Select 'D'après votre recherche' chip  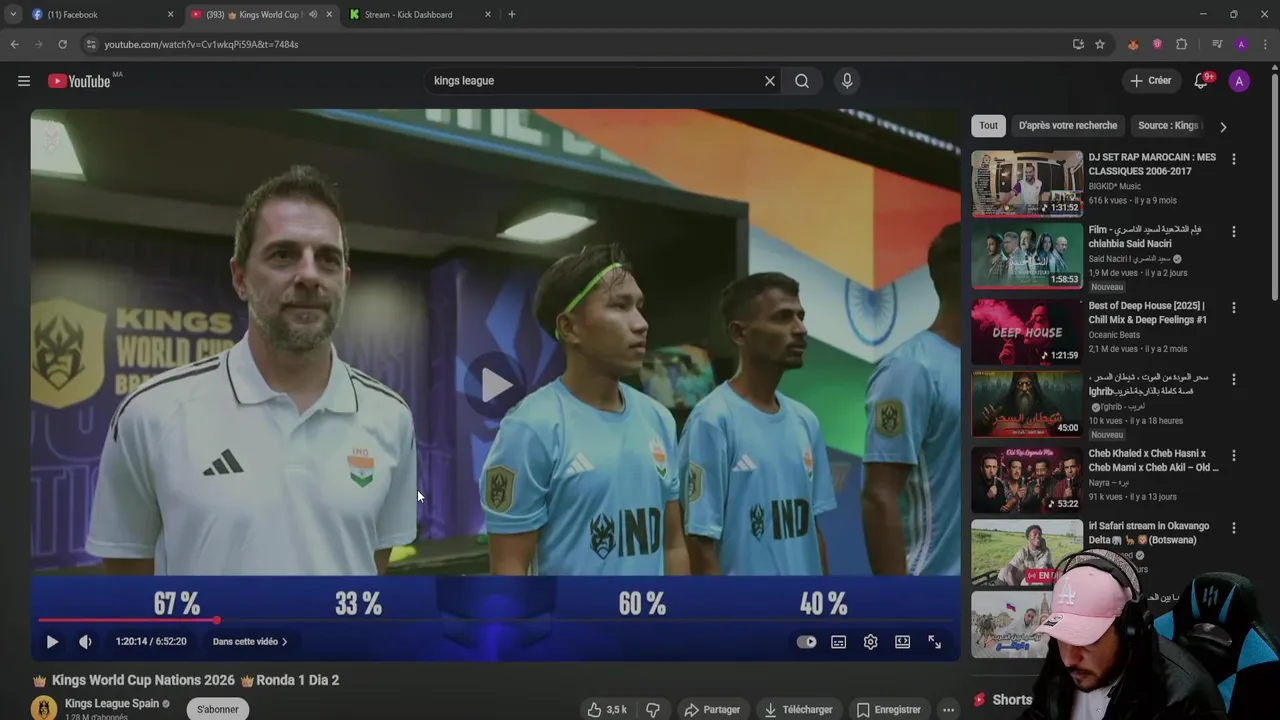pyautogui.click(x=1068, y=126)
